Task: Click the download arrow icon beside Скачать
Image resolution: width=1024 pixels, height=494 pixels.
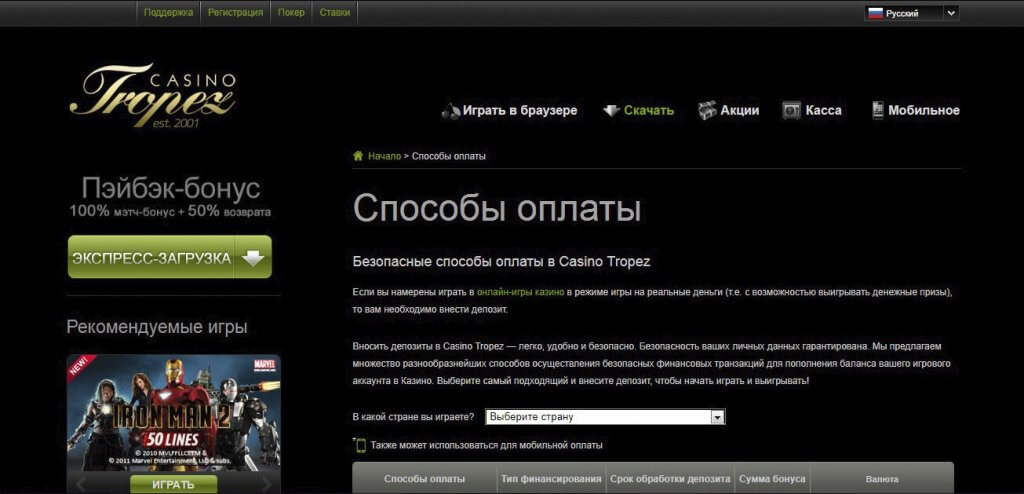Action: click(x=611, y=110)
